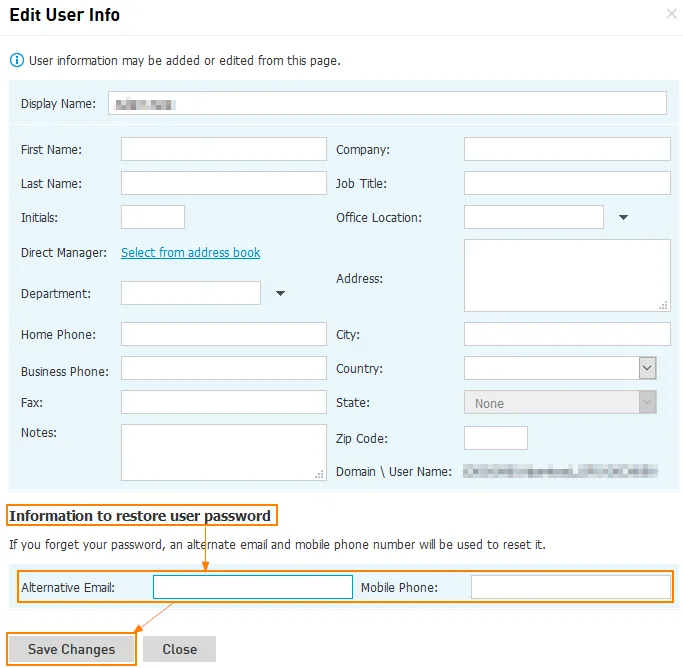Focus the Job Title field

pos(567,183)
